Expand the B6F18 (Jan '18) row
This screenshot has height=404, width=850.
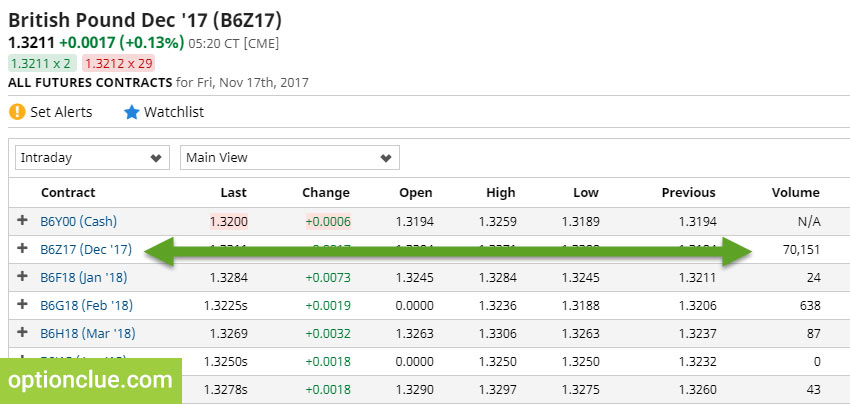23,277
